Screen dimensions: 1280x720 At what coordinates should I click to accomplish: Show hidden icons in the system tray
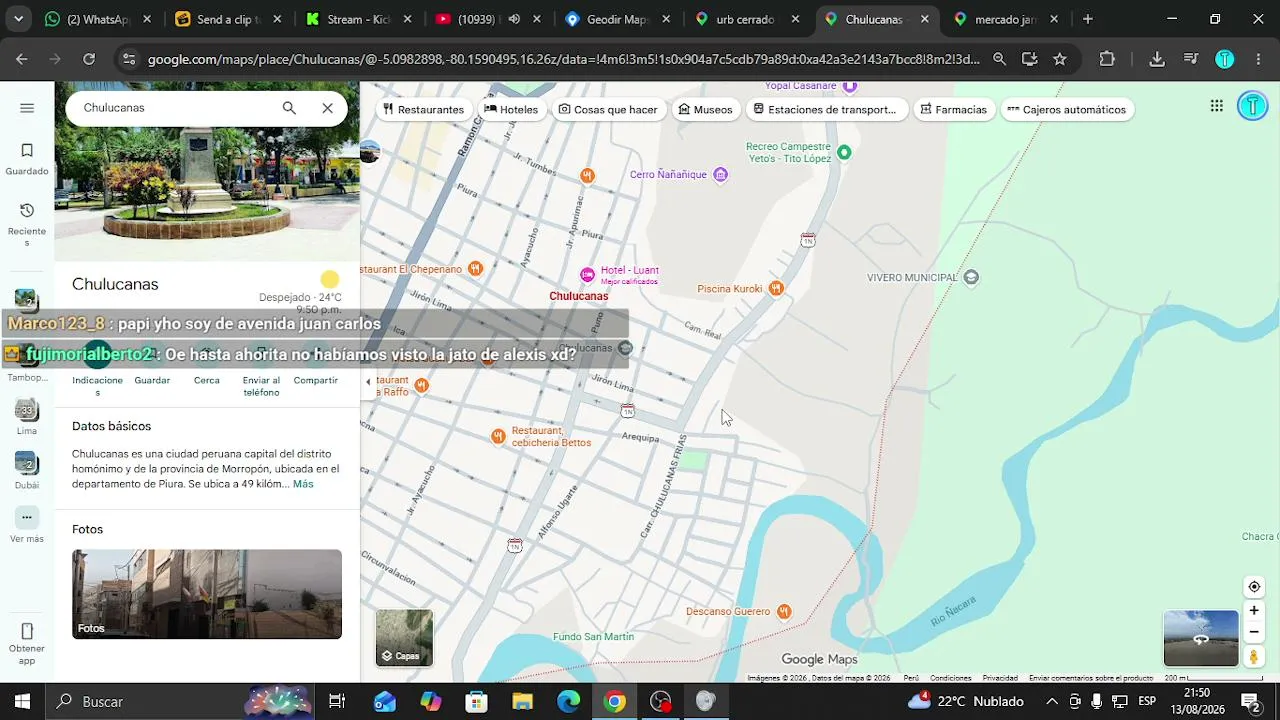[x=1051, y=701]
